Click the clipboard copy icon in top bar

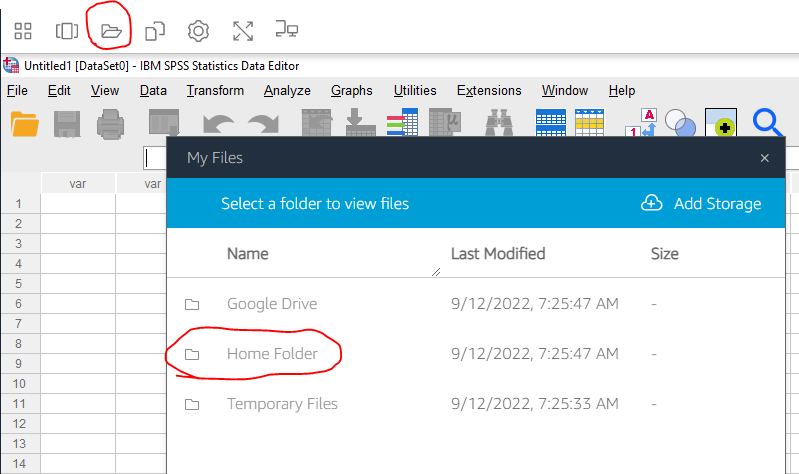pos(155,30)
